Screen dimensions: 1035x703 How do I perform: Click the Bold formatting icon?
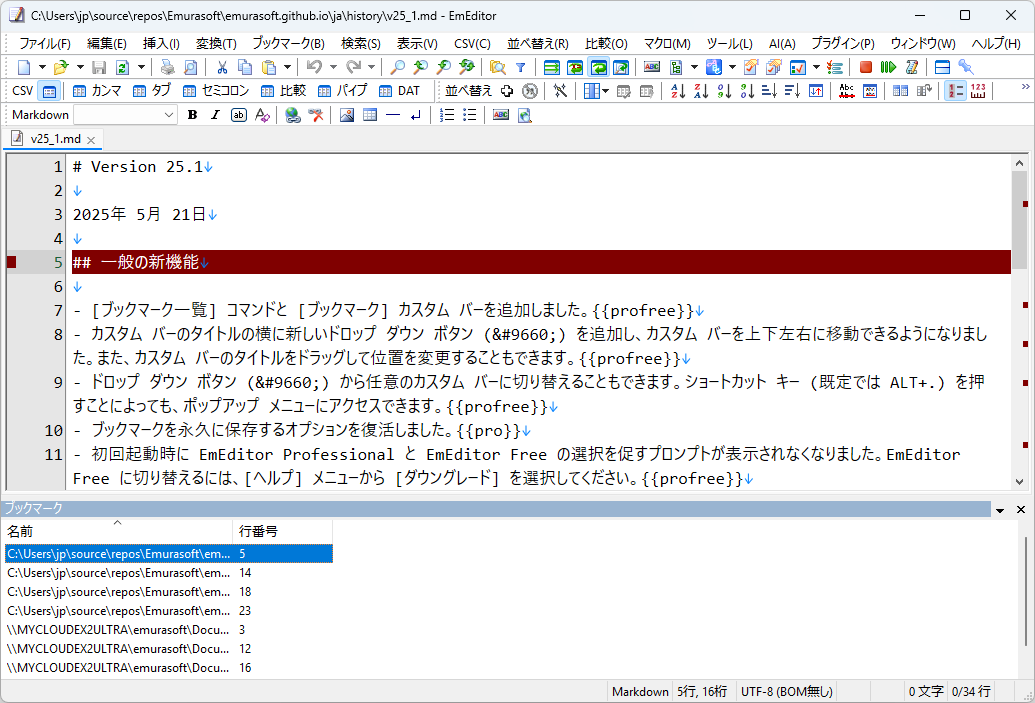(x=193, y=115)
